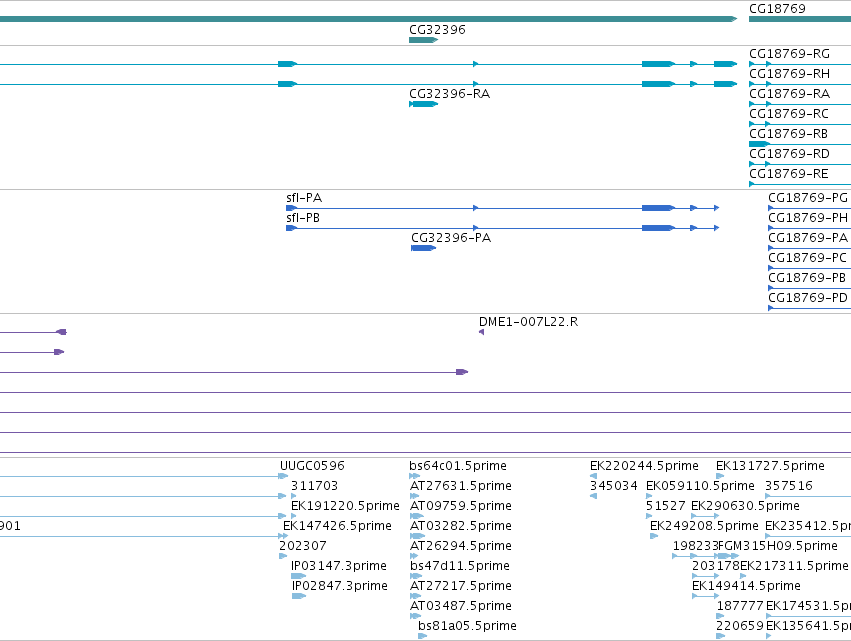Select CG18769-RD transcript label

click(789, 154)
